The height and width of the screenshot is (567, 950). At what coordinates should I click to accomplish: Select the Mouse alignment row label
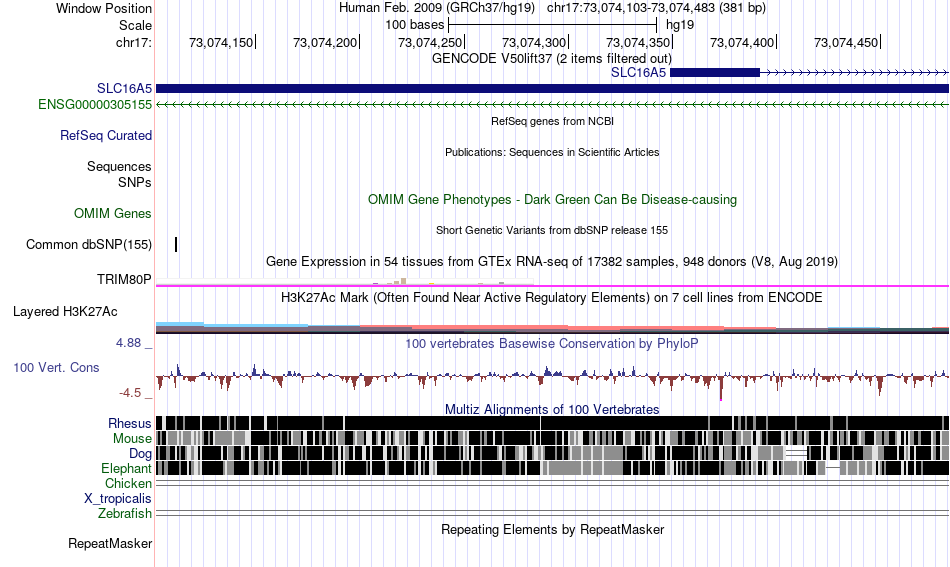point(132,438)
